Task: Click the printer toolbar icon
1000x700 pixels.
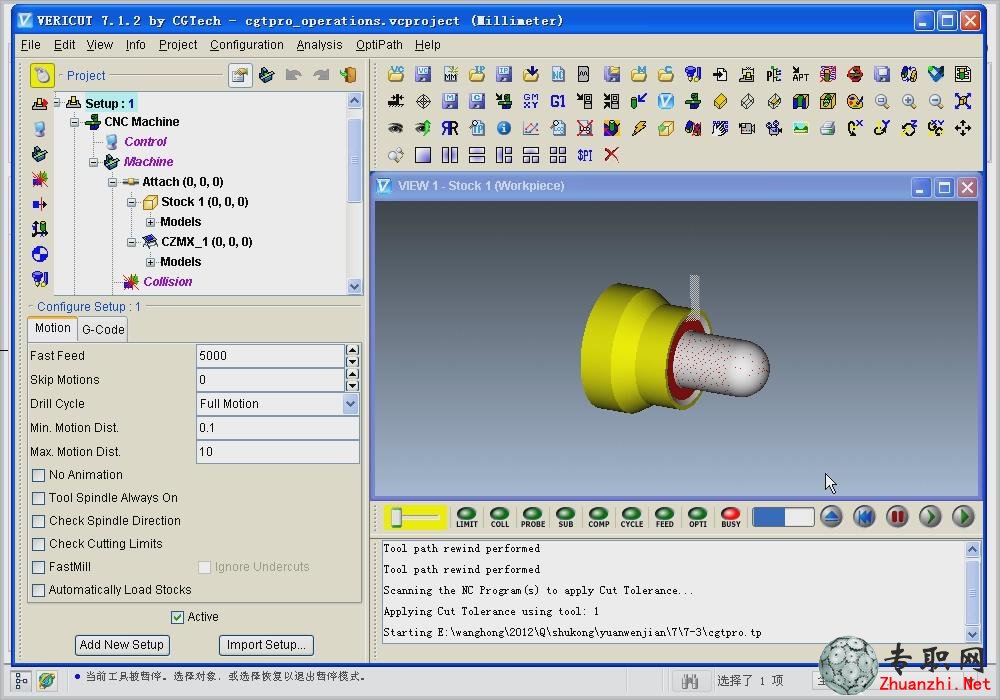Action: tap(828, 128)
